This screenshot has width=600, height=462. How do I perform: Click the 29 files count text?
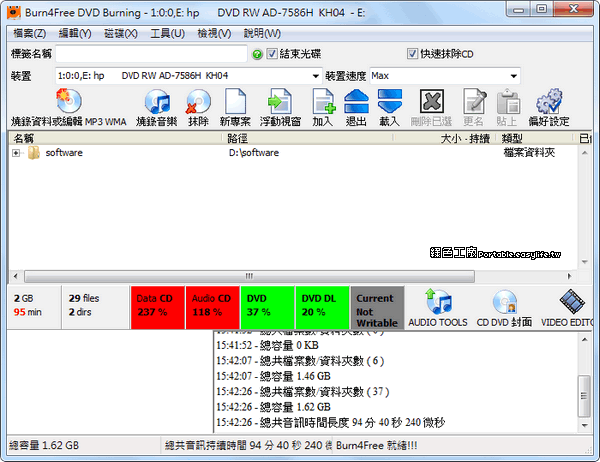[x=84, y=298]
